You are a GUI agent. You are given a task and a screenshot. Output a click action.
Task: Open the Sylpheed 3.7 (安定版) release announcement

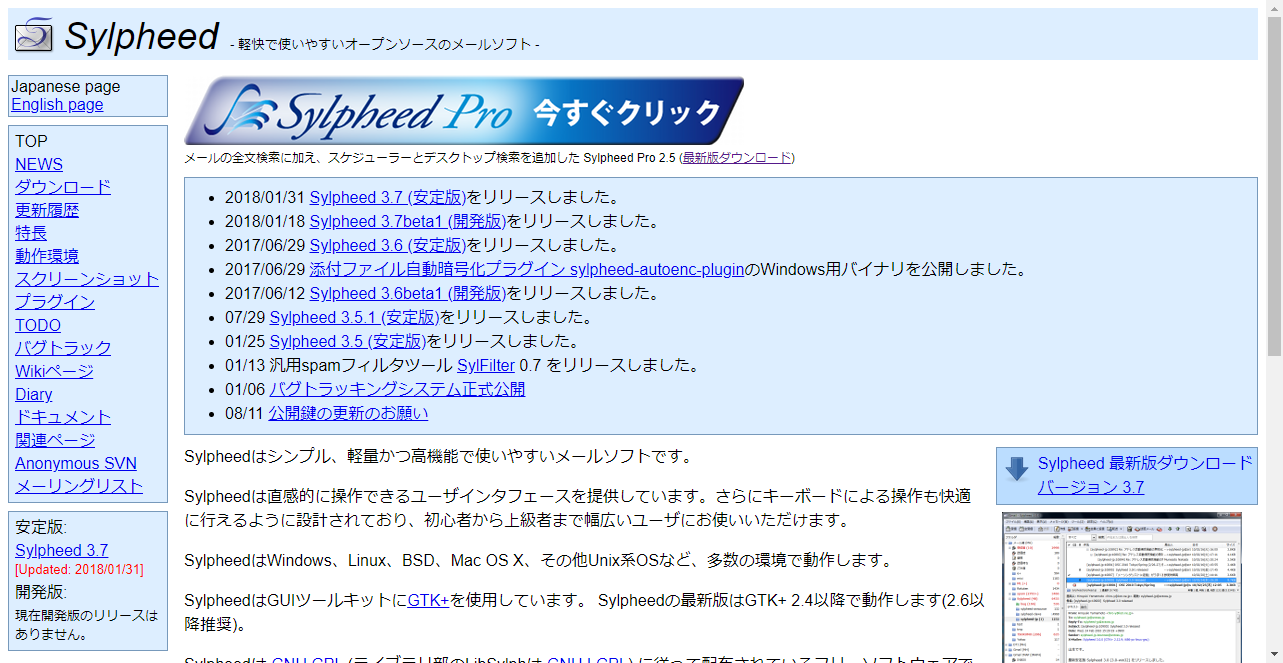coord(388,197)
